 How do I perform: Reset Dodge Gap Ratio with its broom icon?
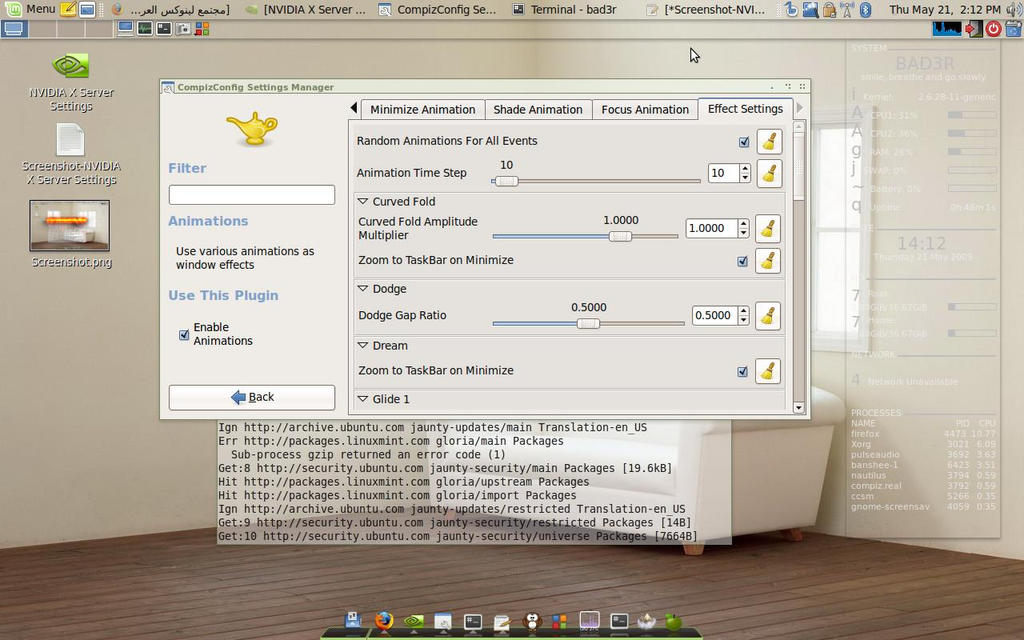[768, 316]
